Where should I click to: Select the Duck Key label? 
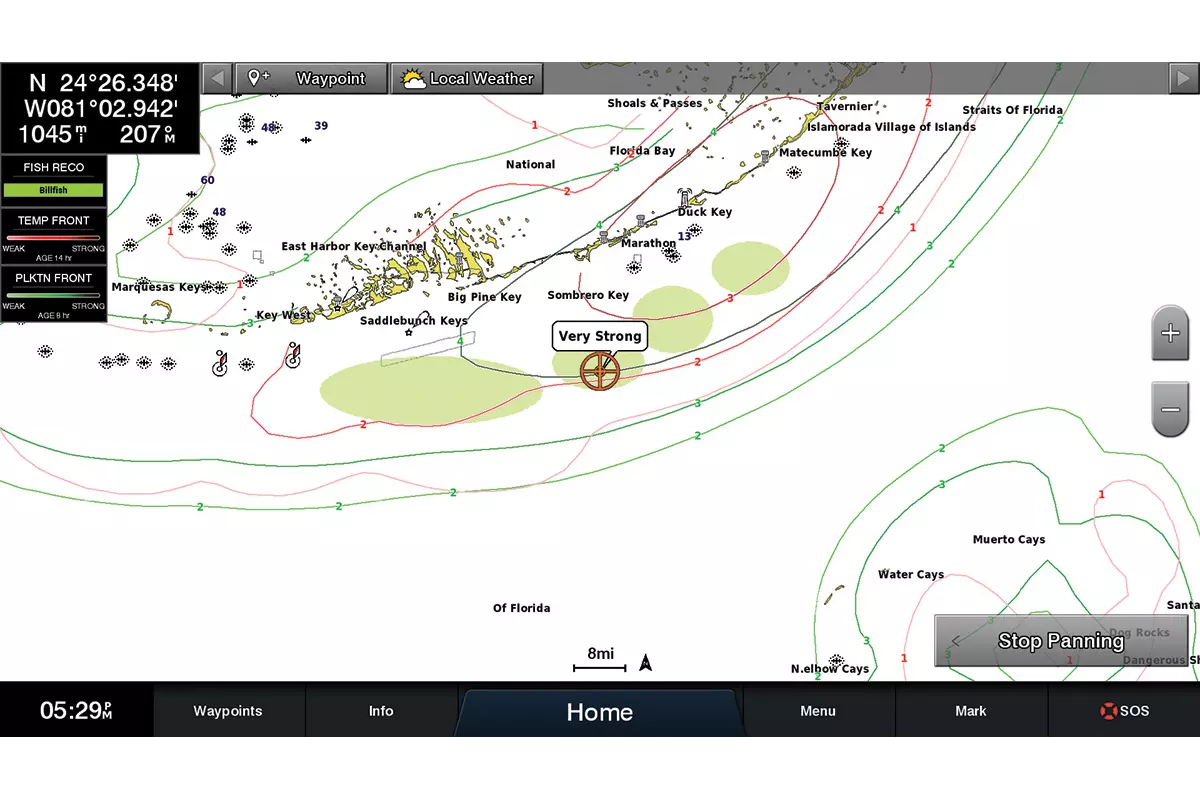(x=705, y=212)
